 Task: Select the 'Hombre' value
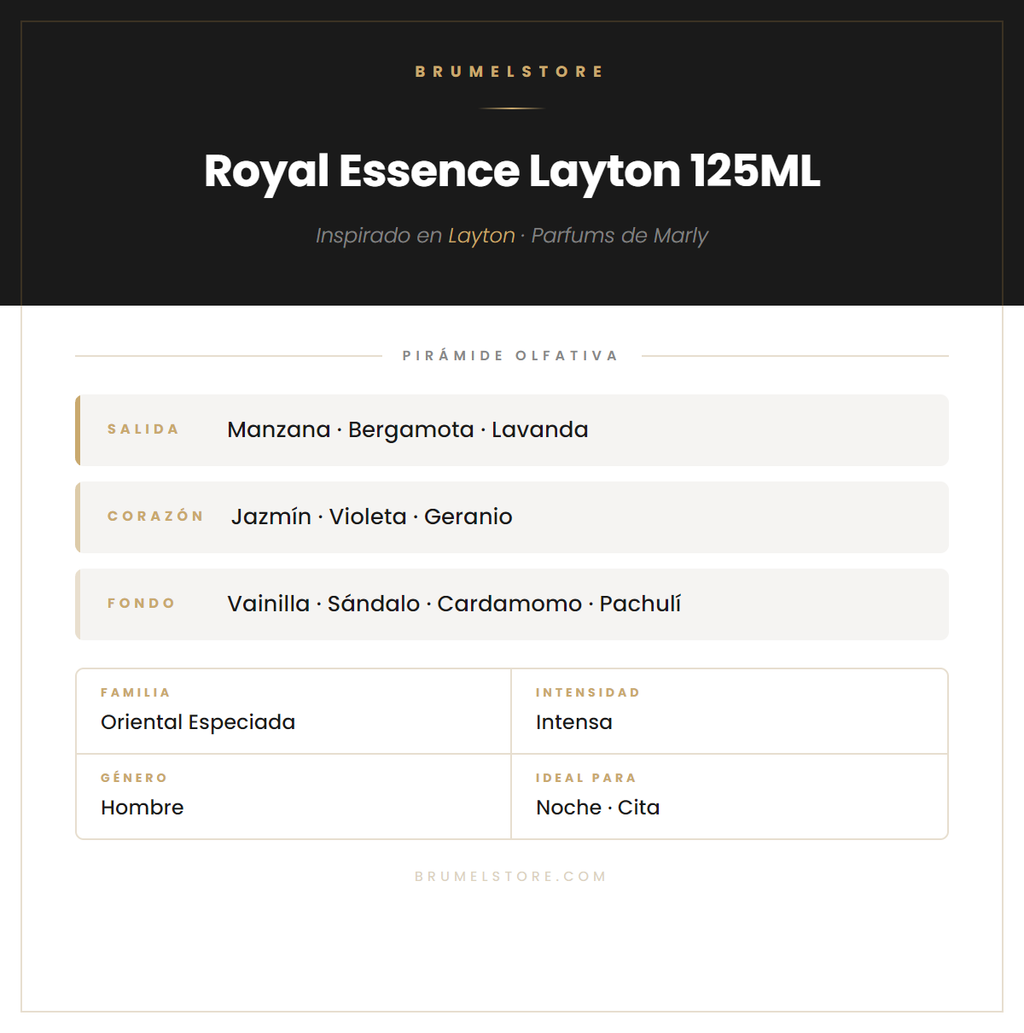coord(142,807)
